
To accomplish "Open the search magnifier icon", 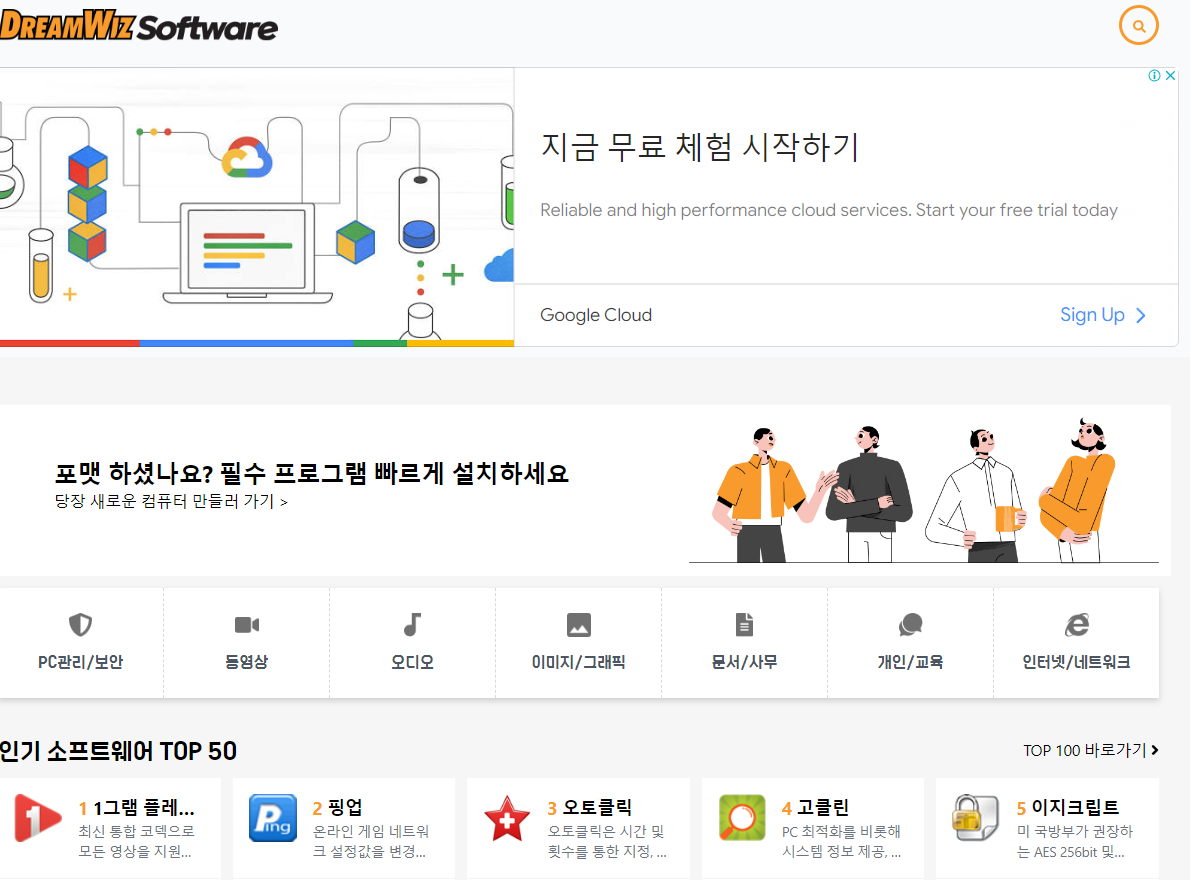I will click(x=1138, y=25).
